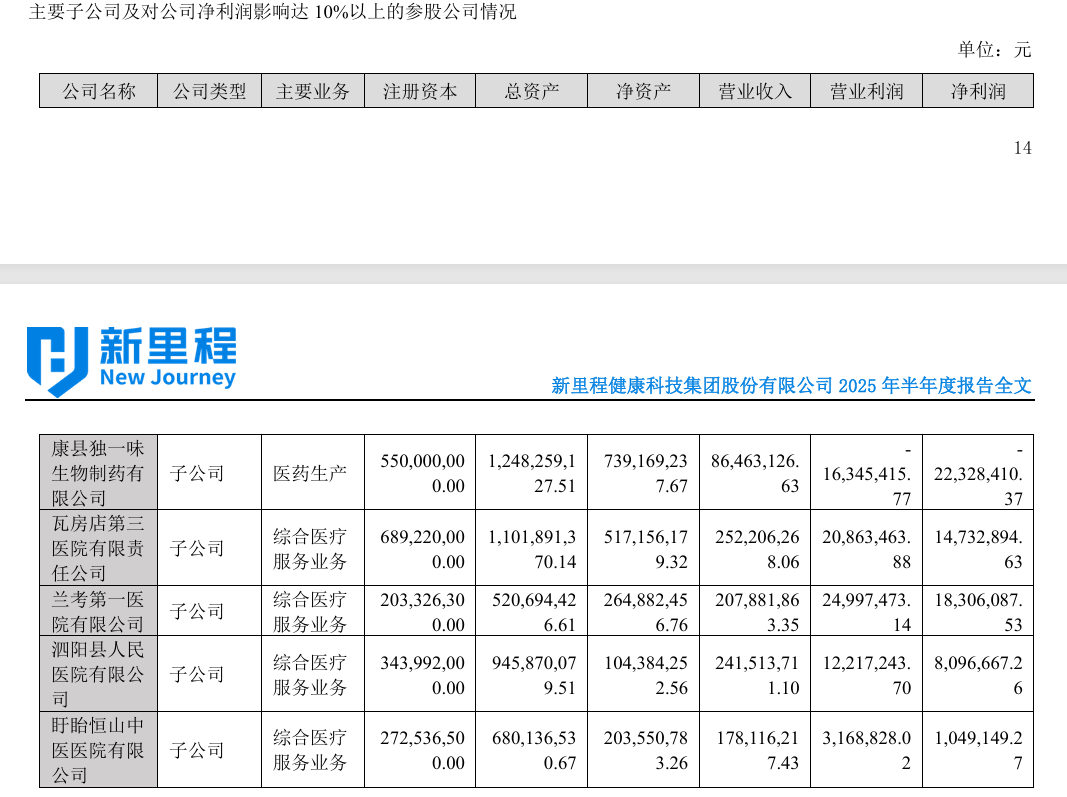The height and width of the screenshot is (797, 1067).
Task: Click the 公司名称 column header
Action: coord(99,91)
